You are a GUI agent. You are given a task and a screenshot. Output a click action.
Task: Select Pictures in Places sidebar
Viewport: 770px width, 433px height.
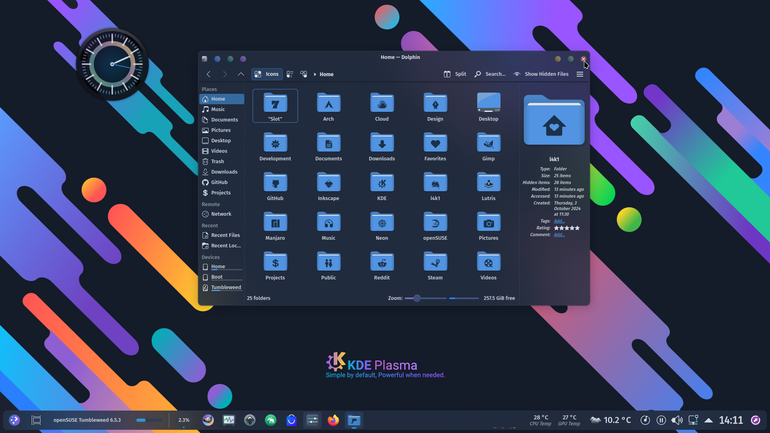click(221, 130)
